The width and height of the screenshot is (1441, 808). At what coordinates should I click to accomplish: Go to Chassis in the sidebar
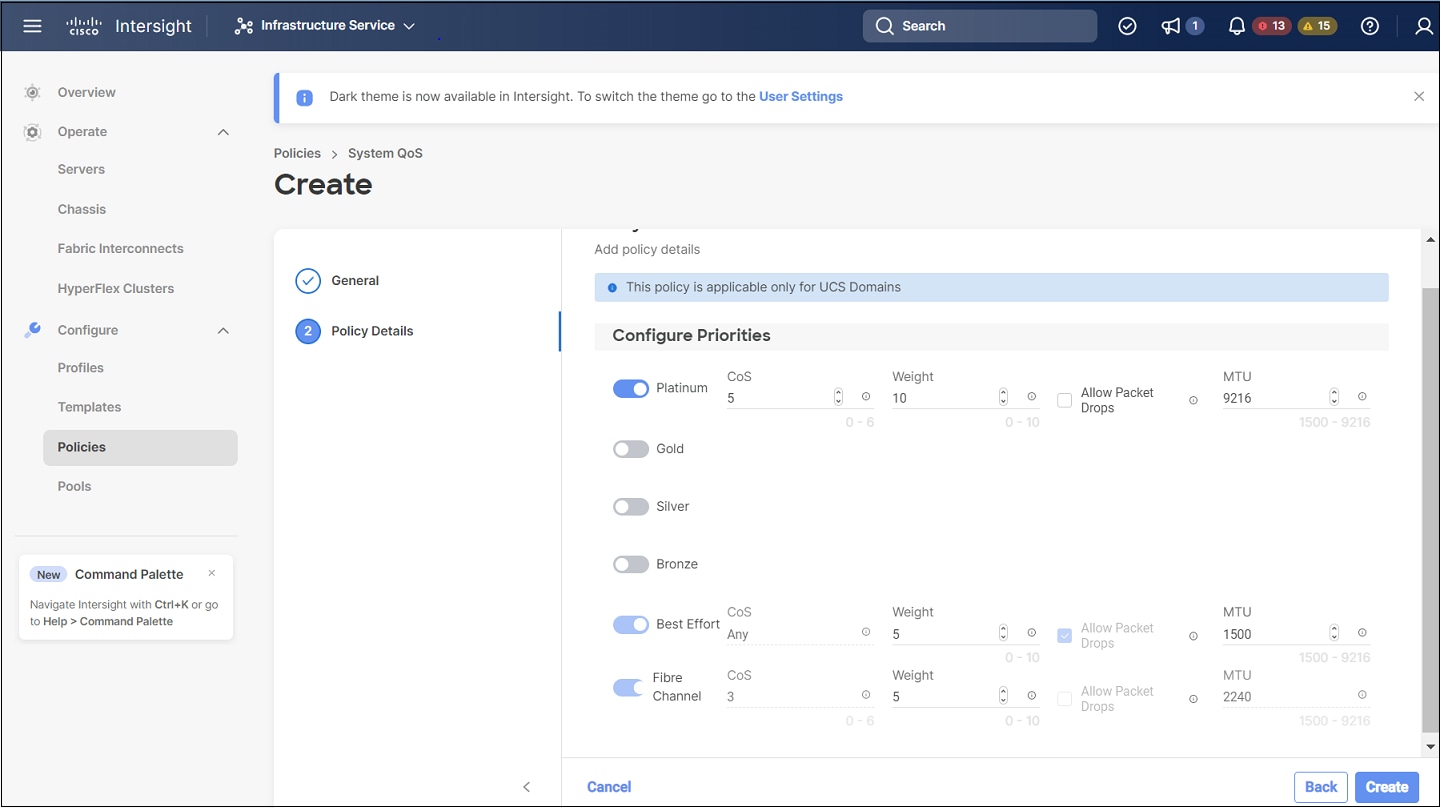tap(82, 209)
